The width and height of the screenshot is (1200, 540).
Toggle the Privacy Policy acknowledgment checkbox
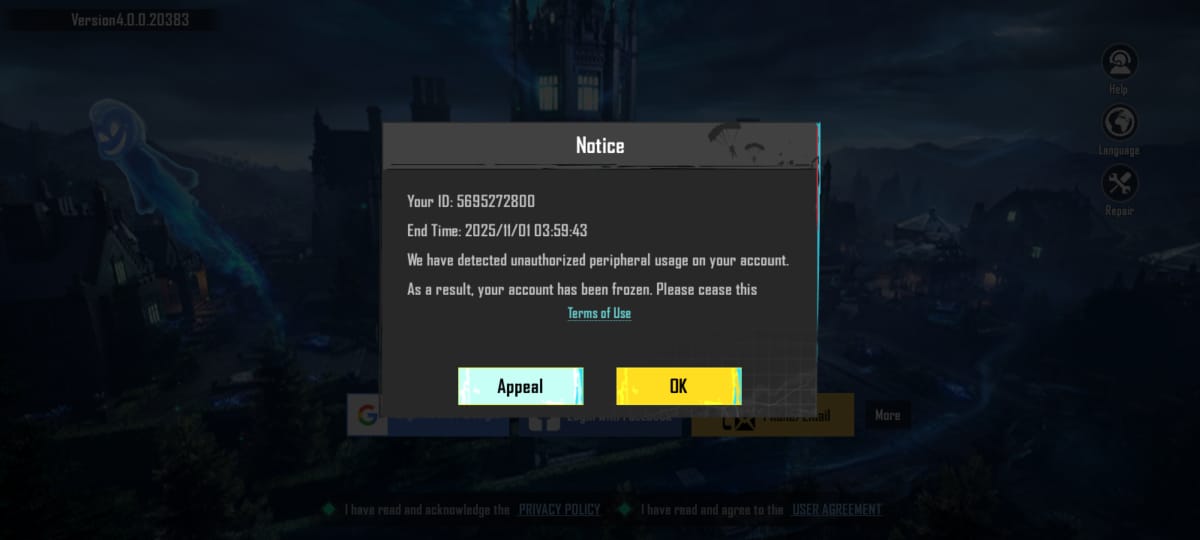[328, 510]
